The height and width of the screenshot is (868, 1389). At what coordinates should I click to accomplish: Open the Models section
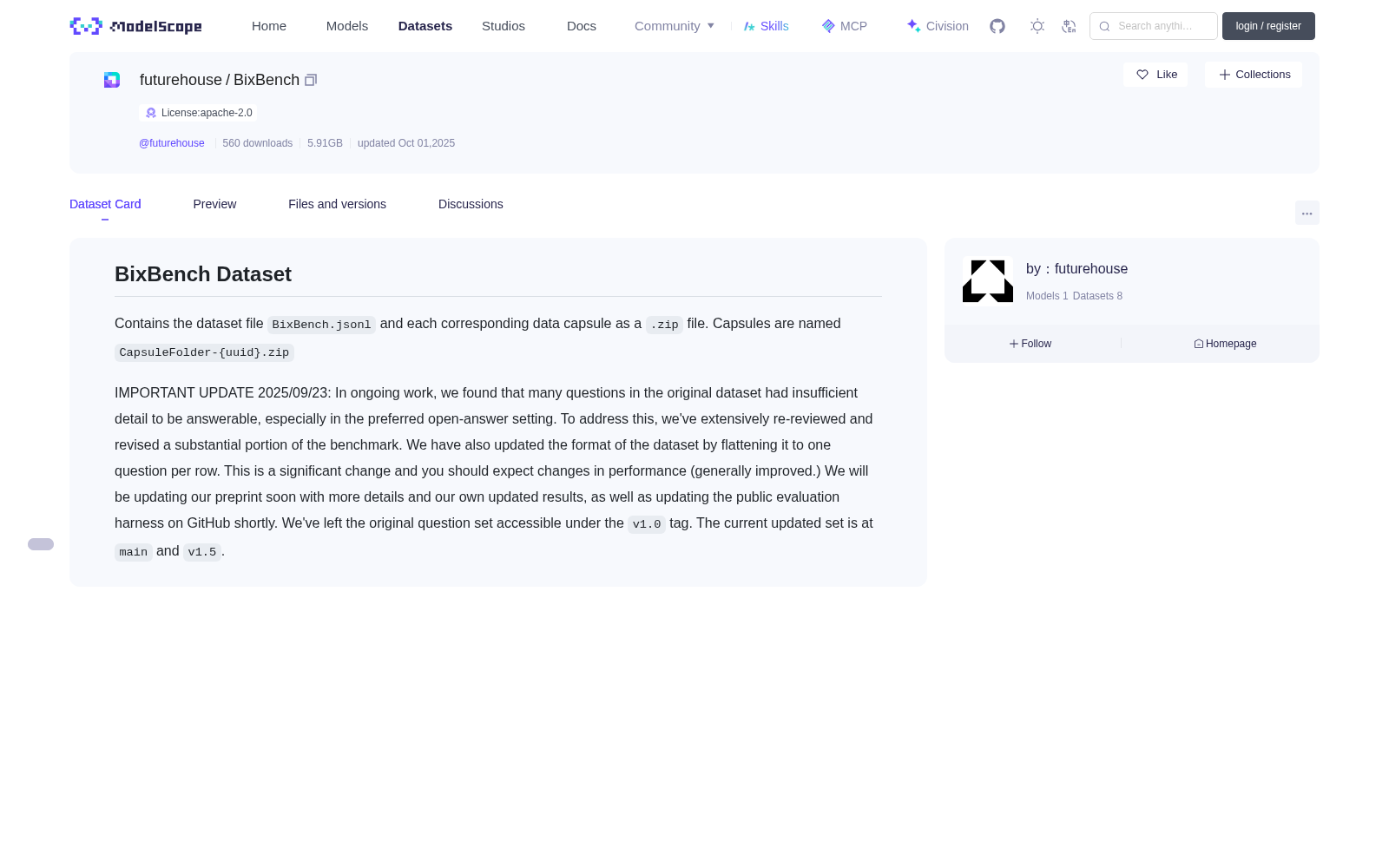(347, 26)
